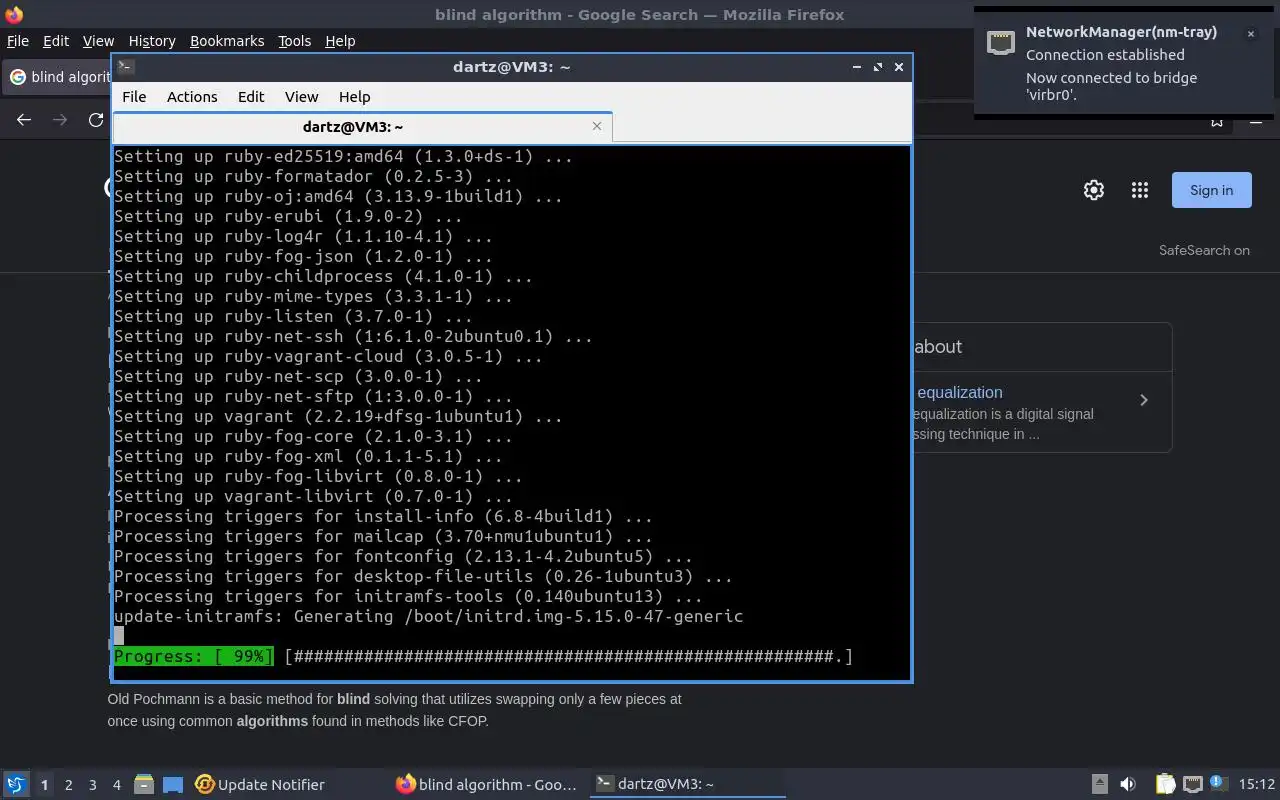Screen dimensions: 1280x800
Task: Open Google quick settings gear
Action: point(1094,190)
